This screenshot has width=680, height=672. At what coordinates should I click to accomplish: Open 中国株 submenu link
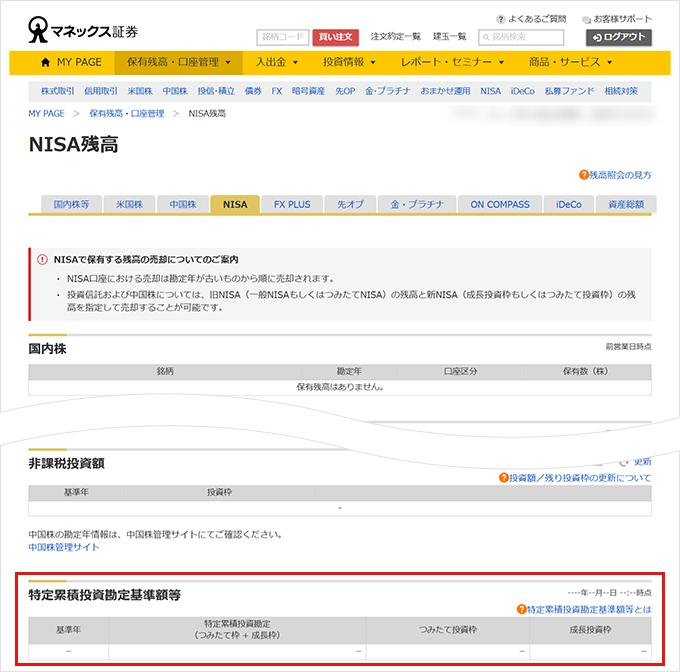(x=175, y=91)
